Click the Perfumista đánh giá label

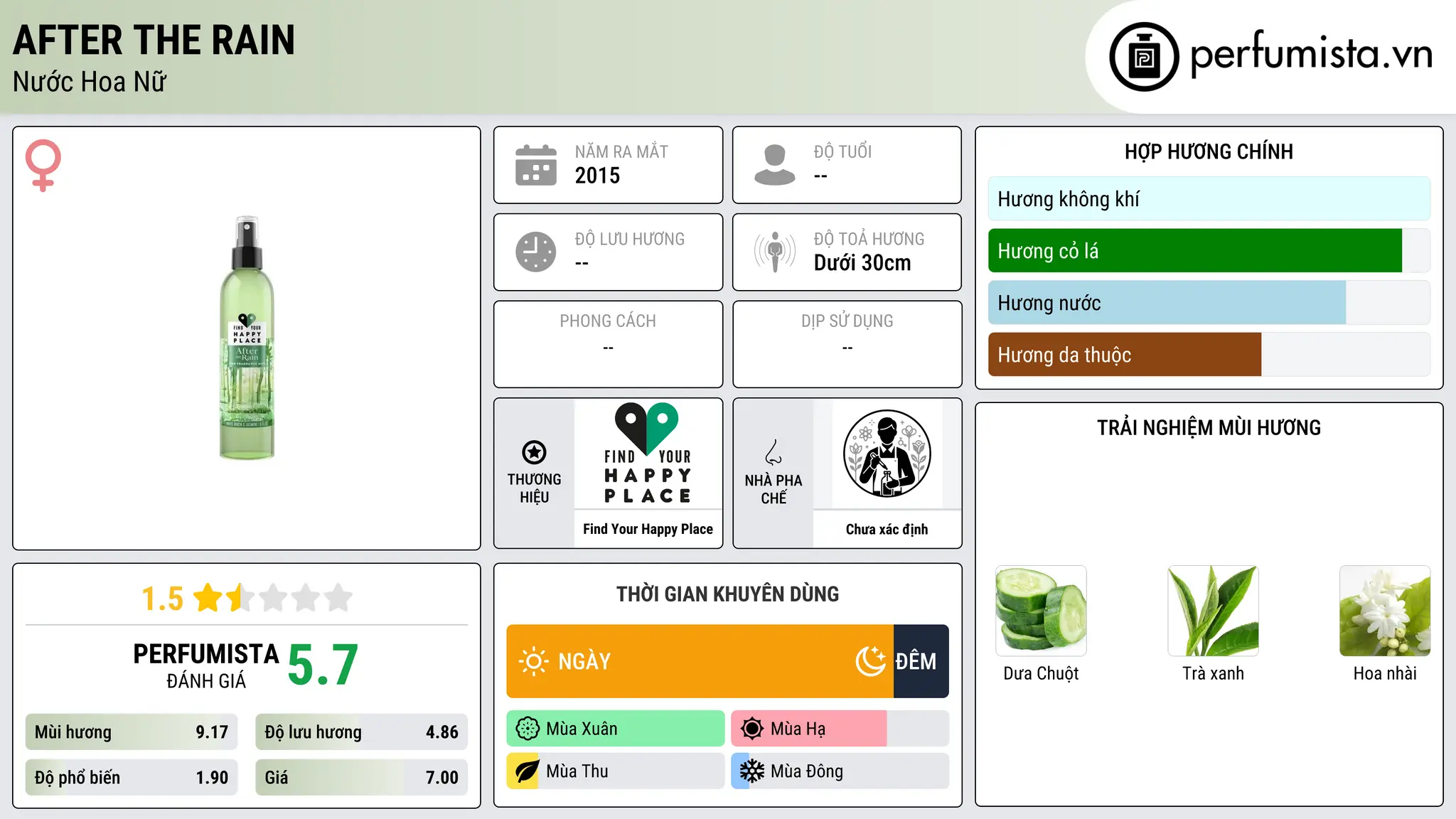206,665
